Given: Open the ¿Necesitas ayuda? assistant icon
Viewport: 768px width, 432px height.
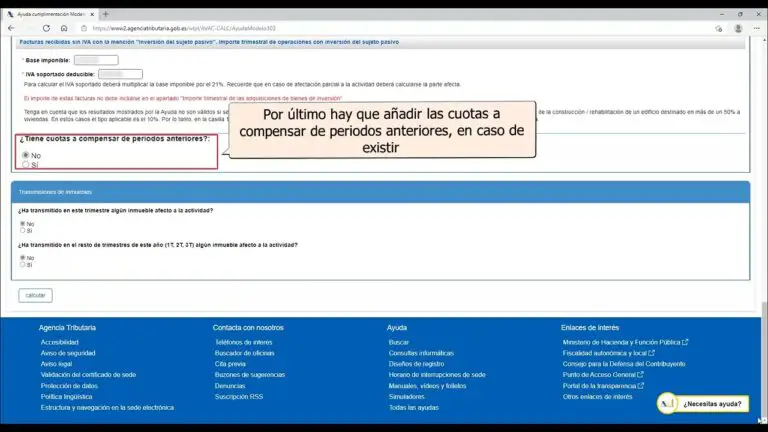Looking at the screenshot, I should 668,403.
